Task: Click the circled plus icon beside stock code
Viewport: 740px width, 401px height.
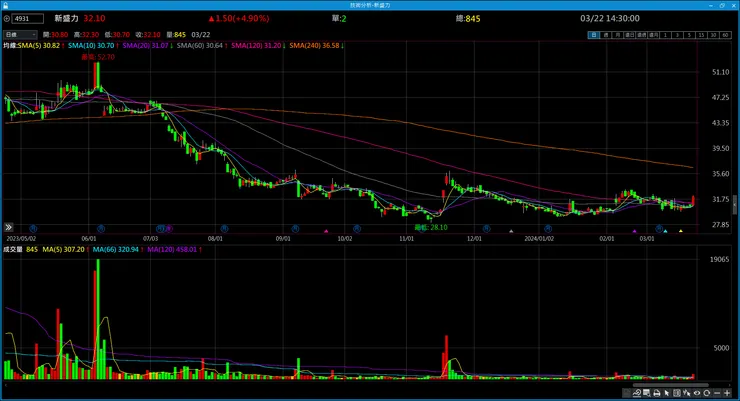Action: click(x=7, y=19)
